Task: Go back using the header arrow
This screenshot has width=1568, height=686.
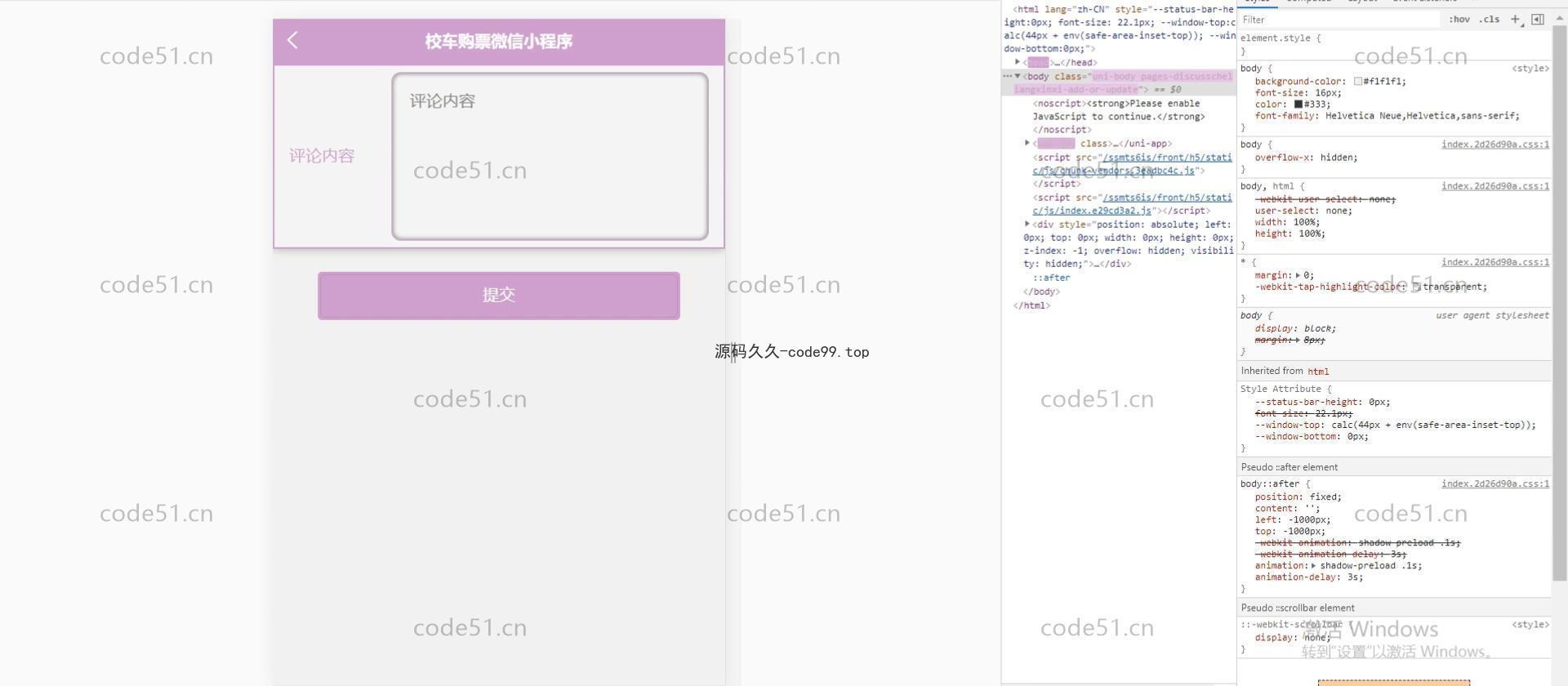Action: (293, 41)
